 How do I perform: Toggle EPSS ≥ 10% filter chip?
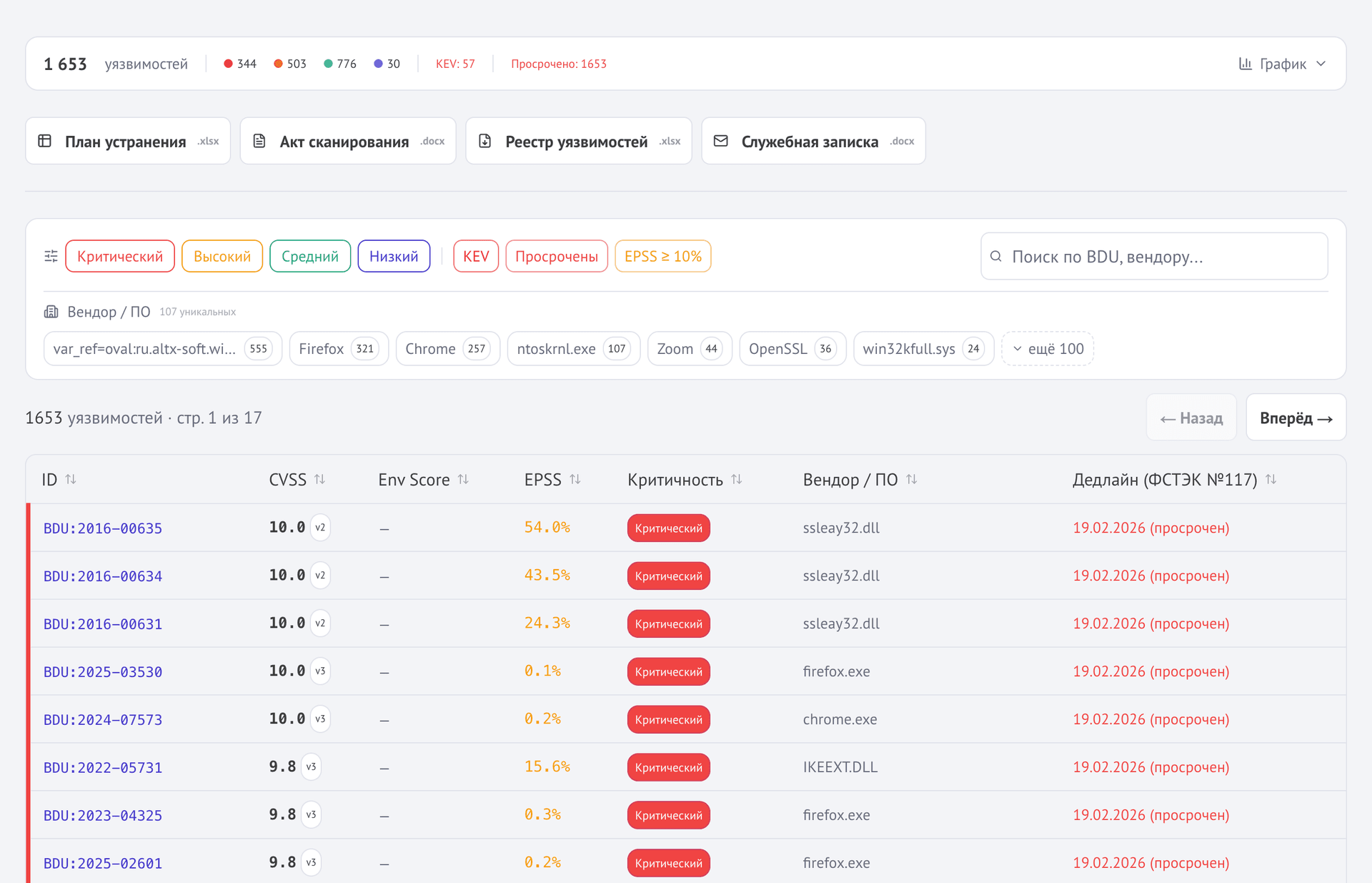[662, 256]
